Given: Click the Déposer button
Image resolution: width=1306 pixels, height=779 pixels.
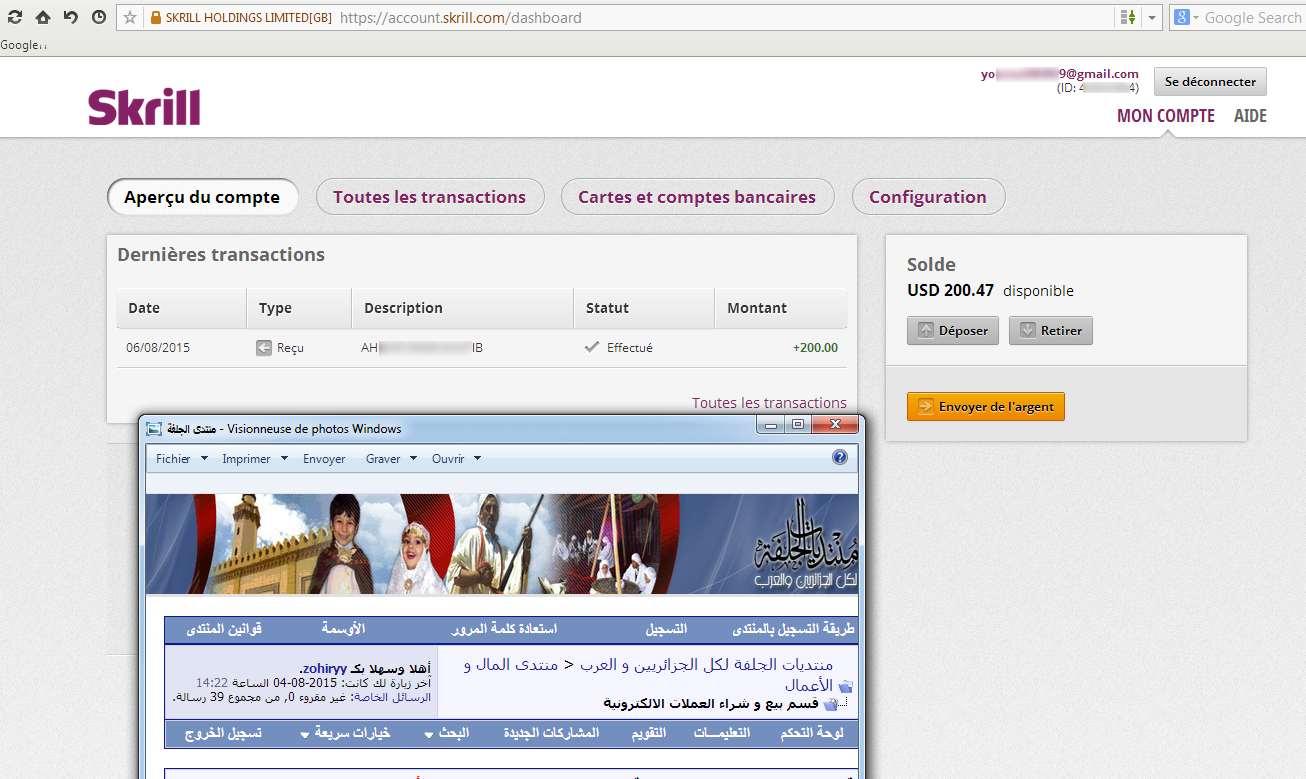Looking at the screenshot, I should pyautogui.click(x=952, y=331).
